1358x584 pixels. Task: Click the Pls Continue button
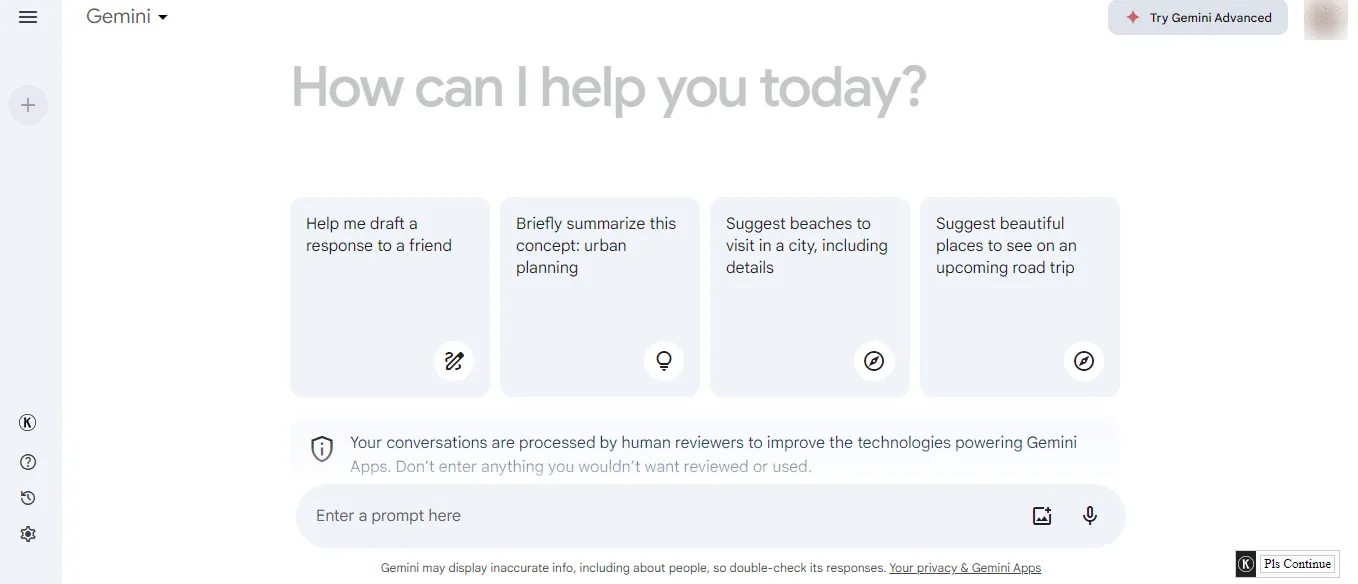tap(1297, 564)
